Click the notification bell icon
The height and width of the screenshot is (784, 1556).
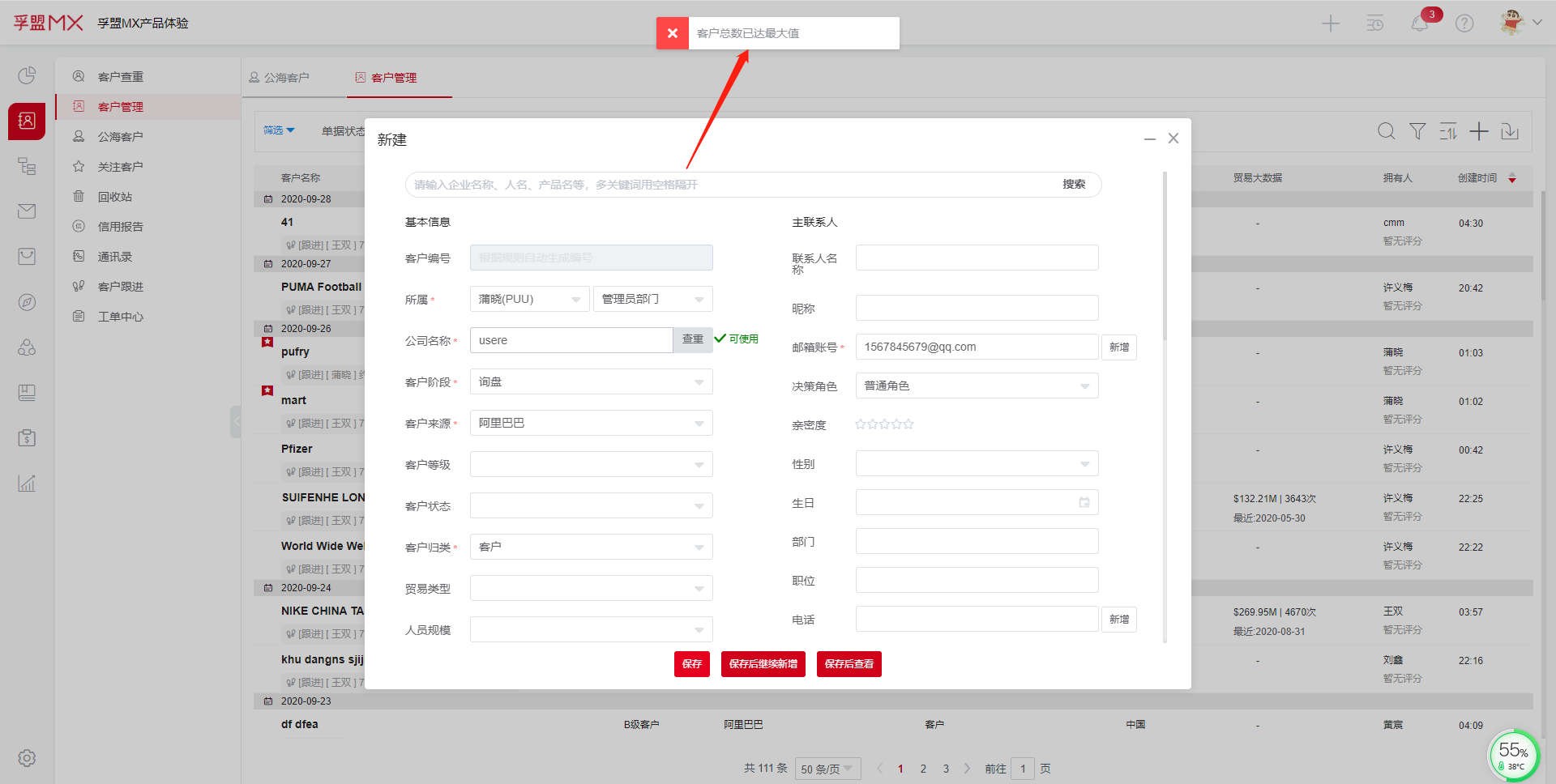pyautogui.click(x=1420, y=23)
